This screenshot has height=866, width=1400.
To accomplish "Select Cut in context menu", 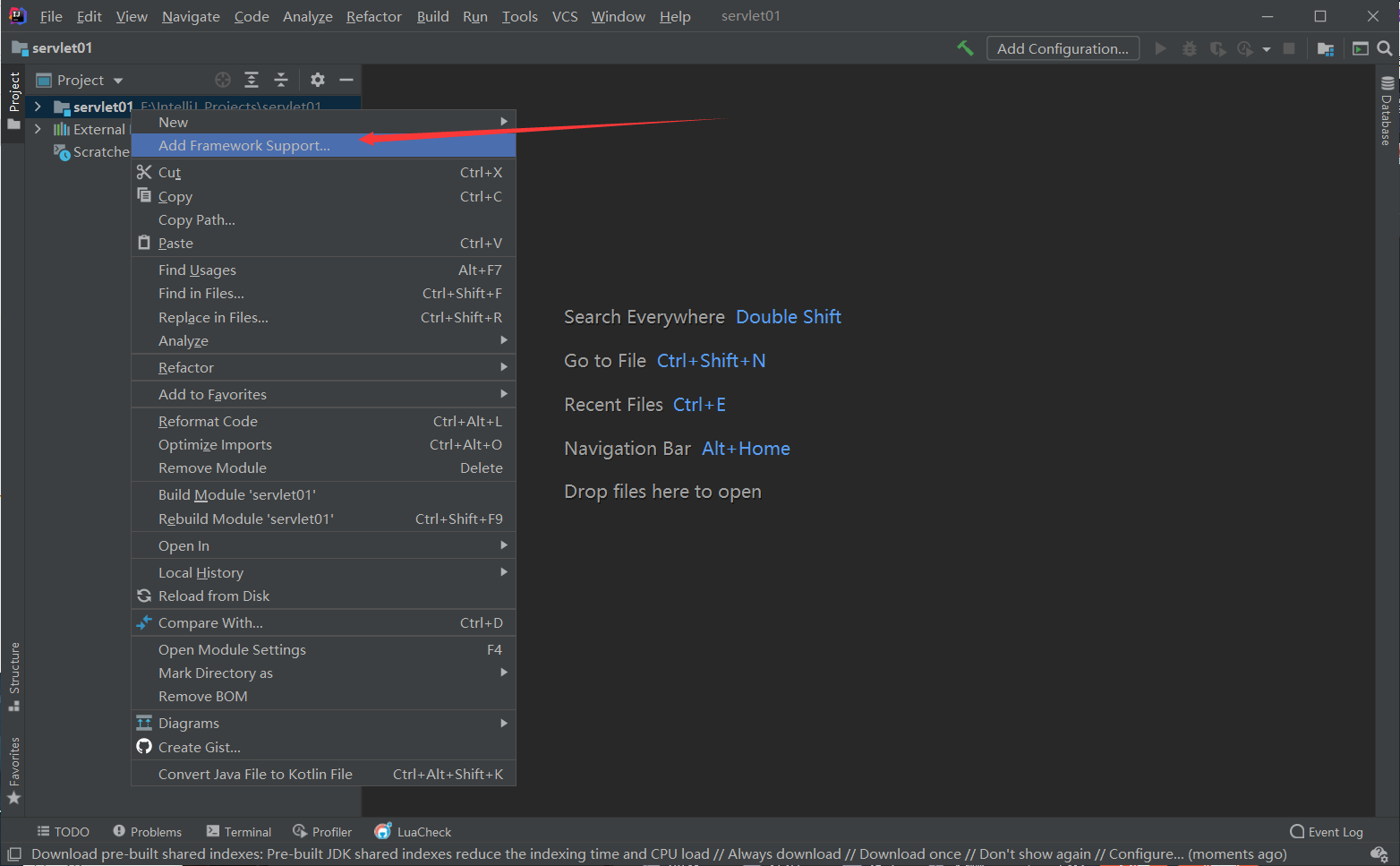I will click(x=323, y=172).
